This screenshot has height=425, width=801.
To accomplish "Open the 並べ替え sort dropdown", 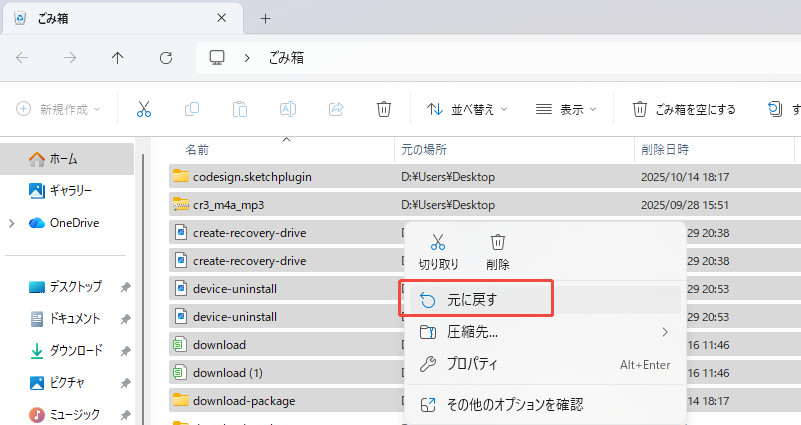I will pos(467,110).
